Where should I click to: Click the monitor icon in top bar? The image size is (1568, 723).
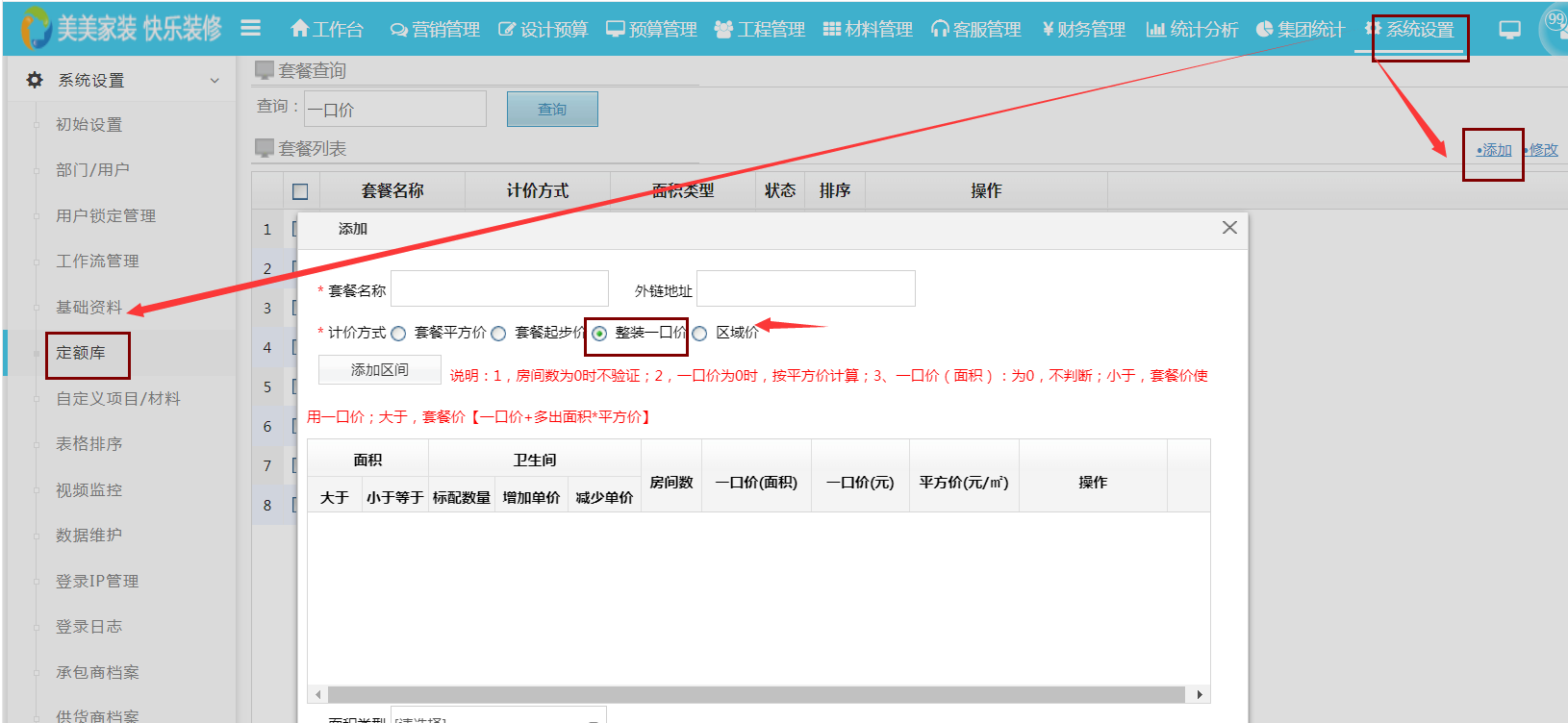1509,30
